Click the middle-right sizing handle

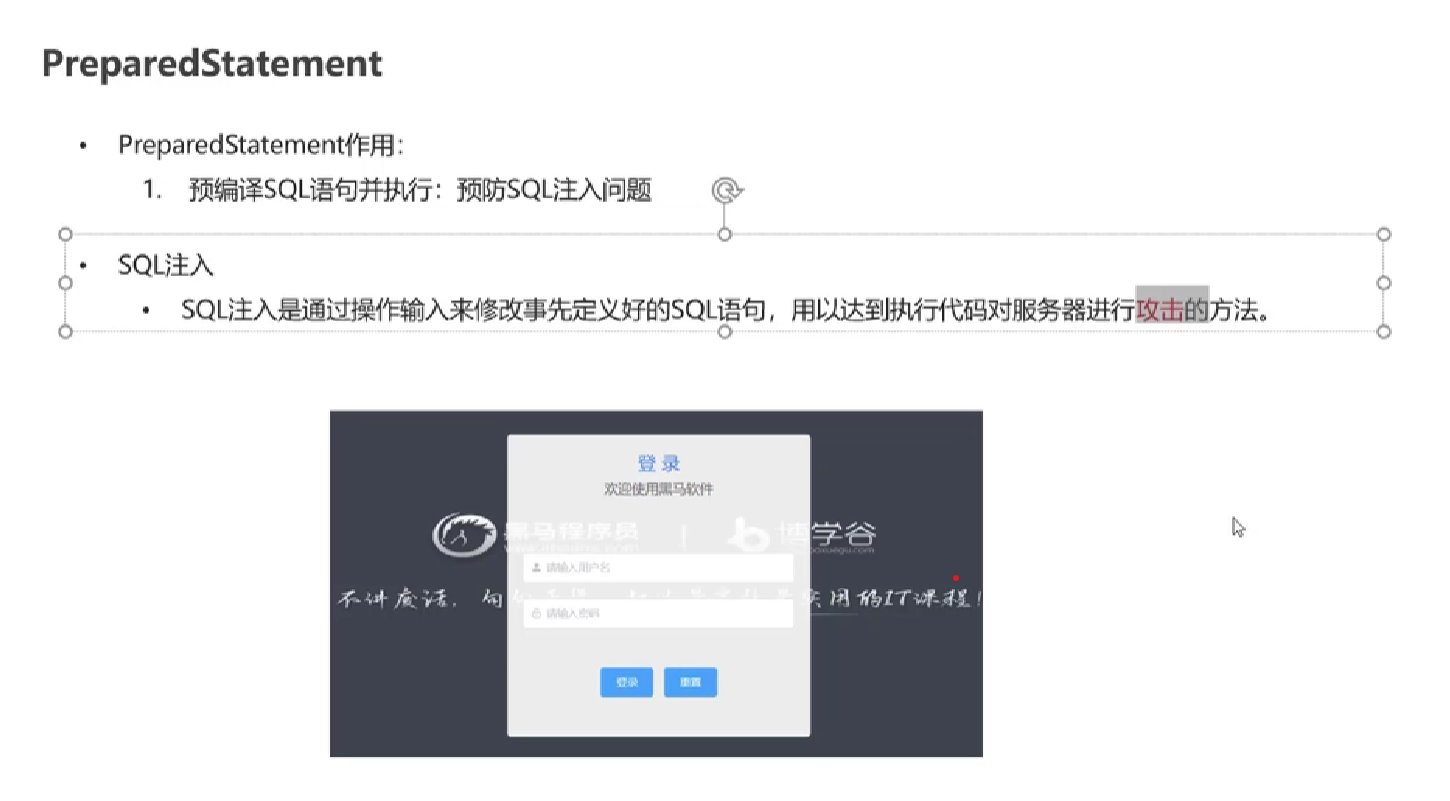[1384, 283]
